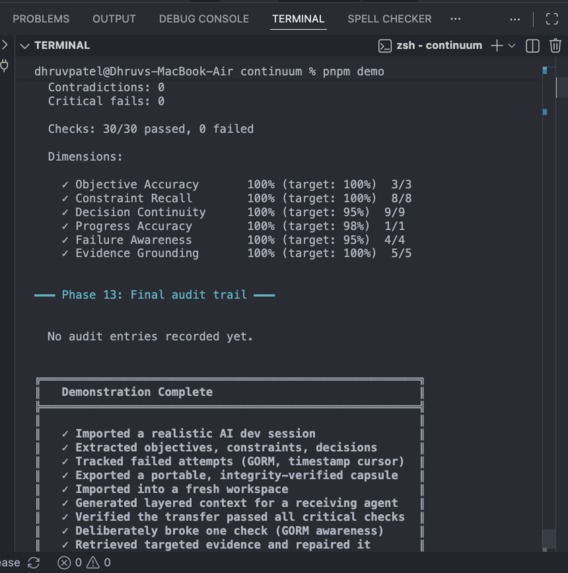Screen dimensions: 568x573
Task: Click the 'Demonstration Complete' box title
Action: click(x=137, y=392)
